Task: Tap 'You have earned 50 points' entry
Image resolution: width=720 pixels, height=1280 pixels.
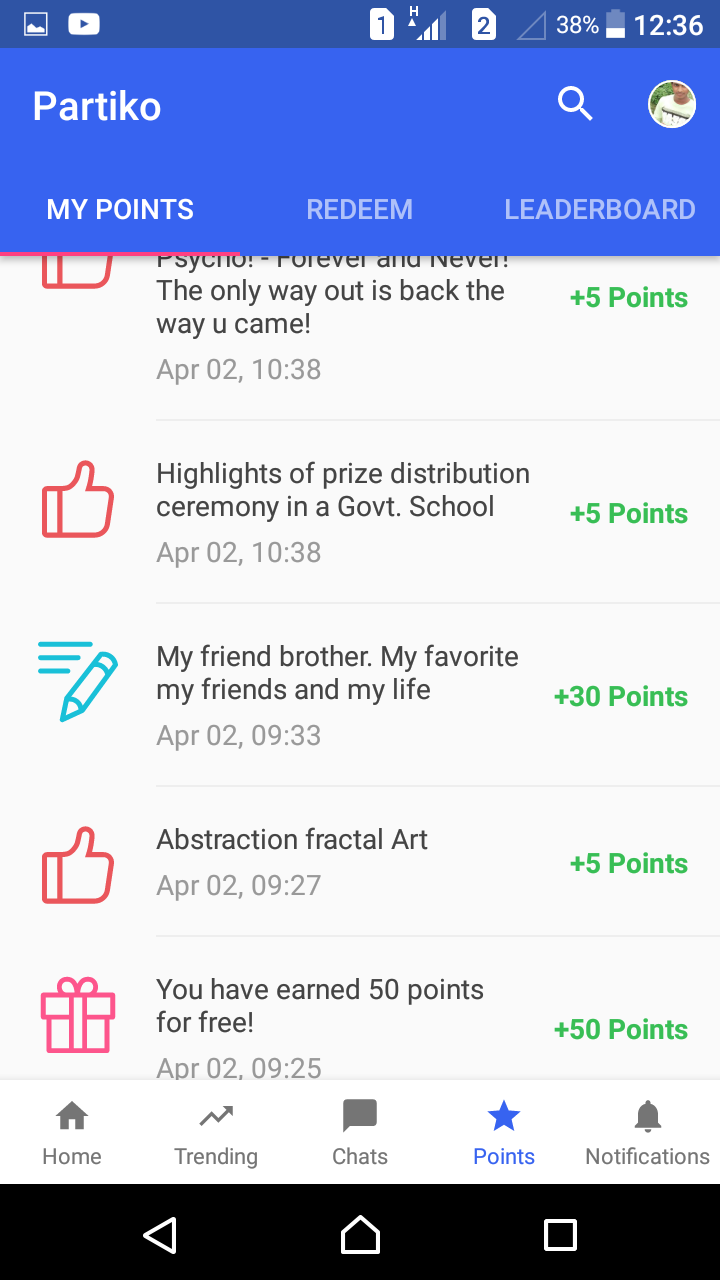Action: point(320,1005)
